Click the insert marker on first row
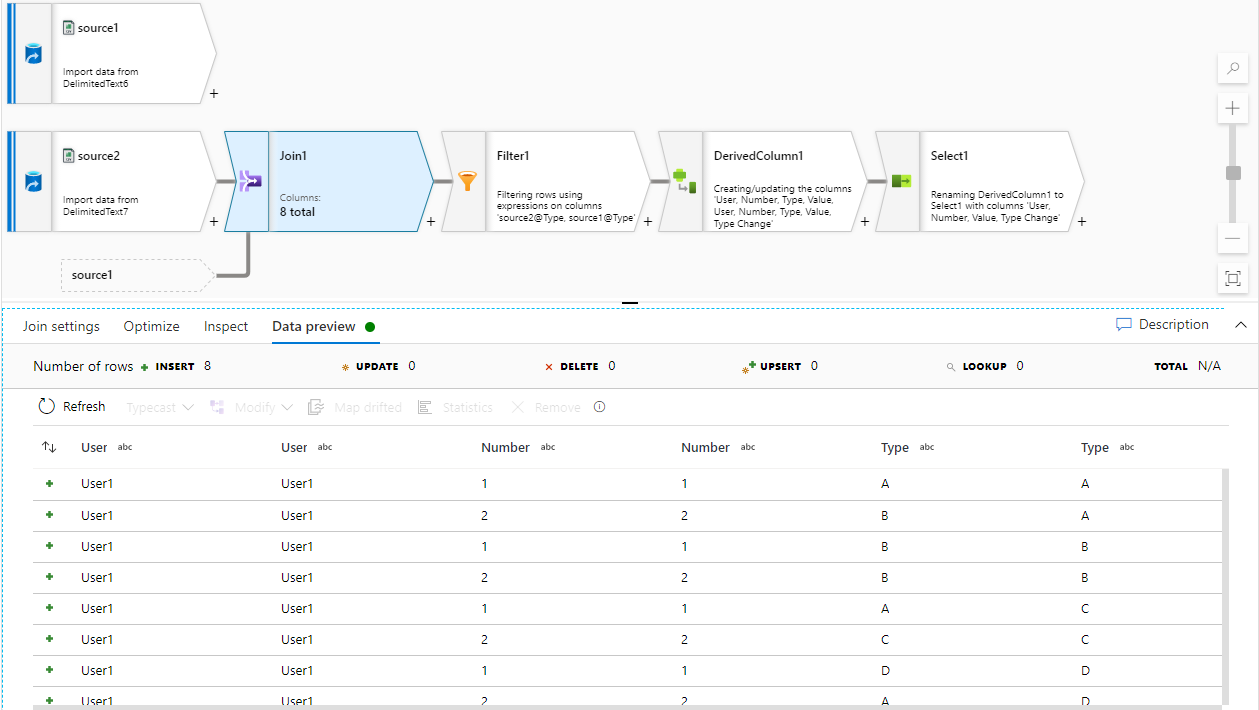The image size is (1259, 710). pyautogui.click(x=49, y=484)
